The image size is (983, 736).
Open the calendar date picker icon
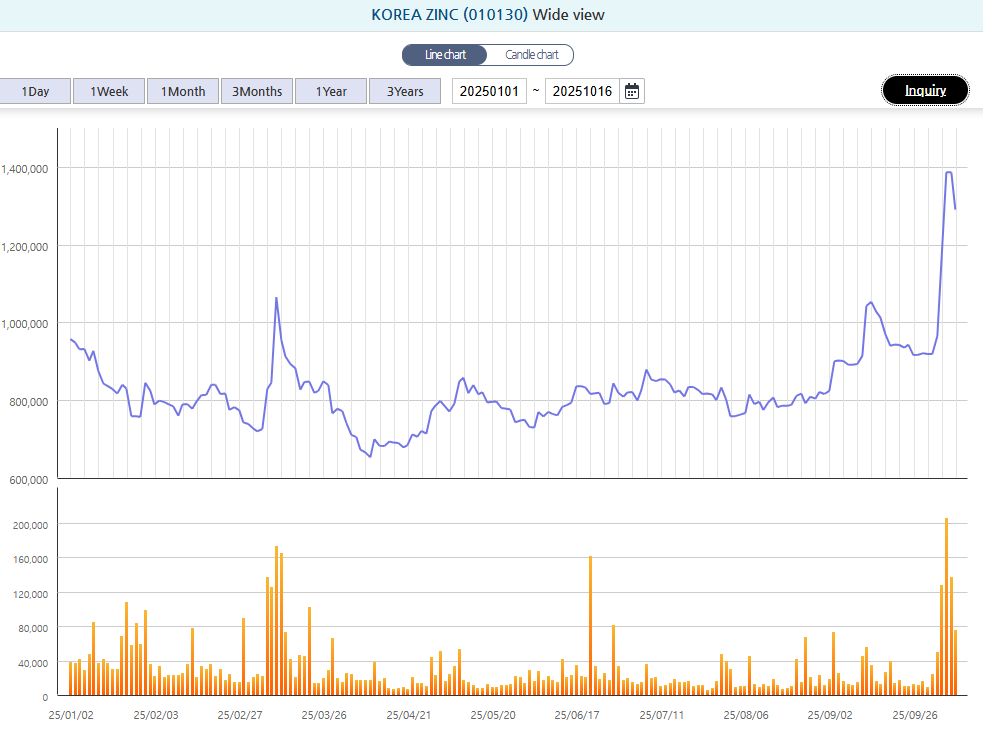[x=632, y=90]
